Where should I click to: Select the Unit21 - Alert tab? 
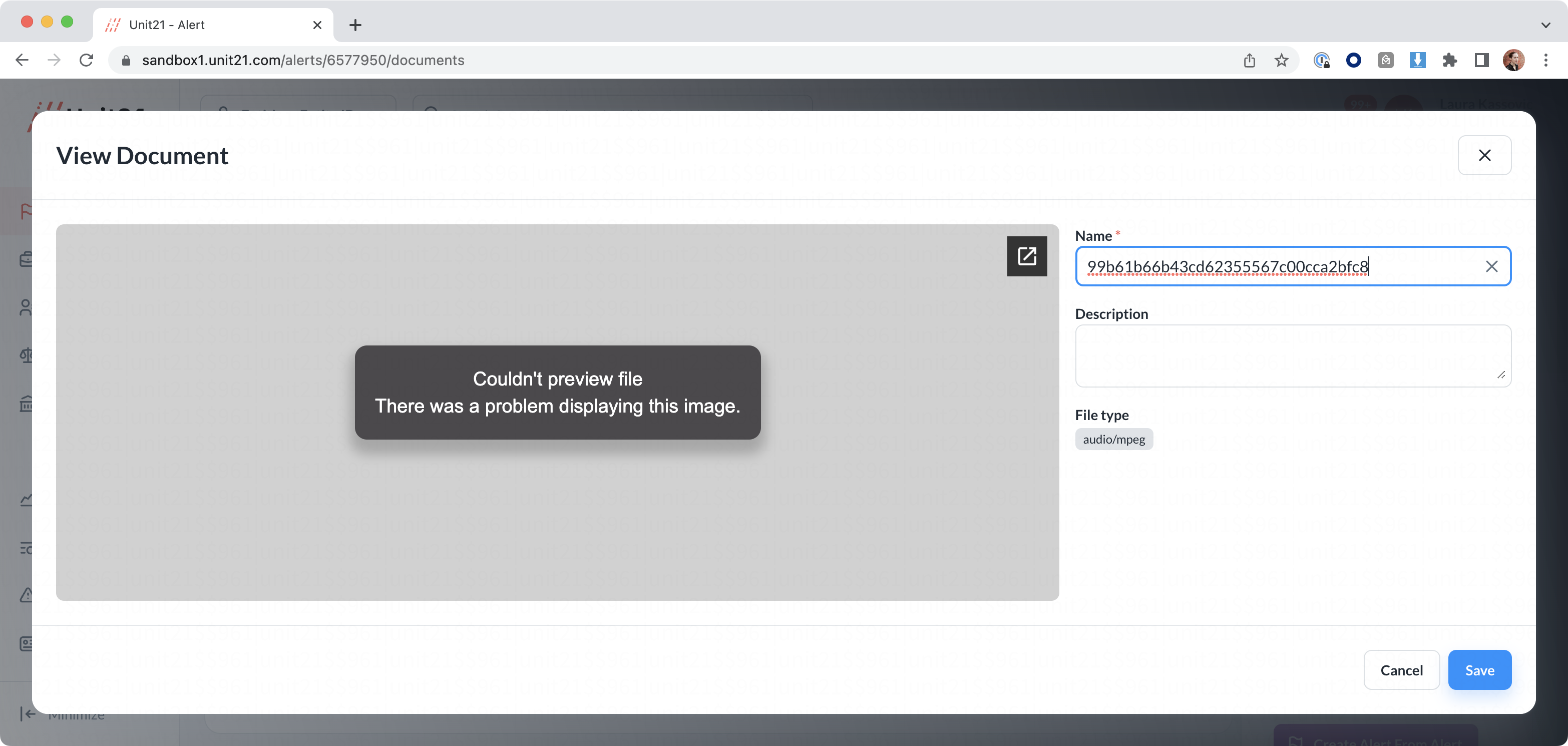207,25
